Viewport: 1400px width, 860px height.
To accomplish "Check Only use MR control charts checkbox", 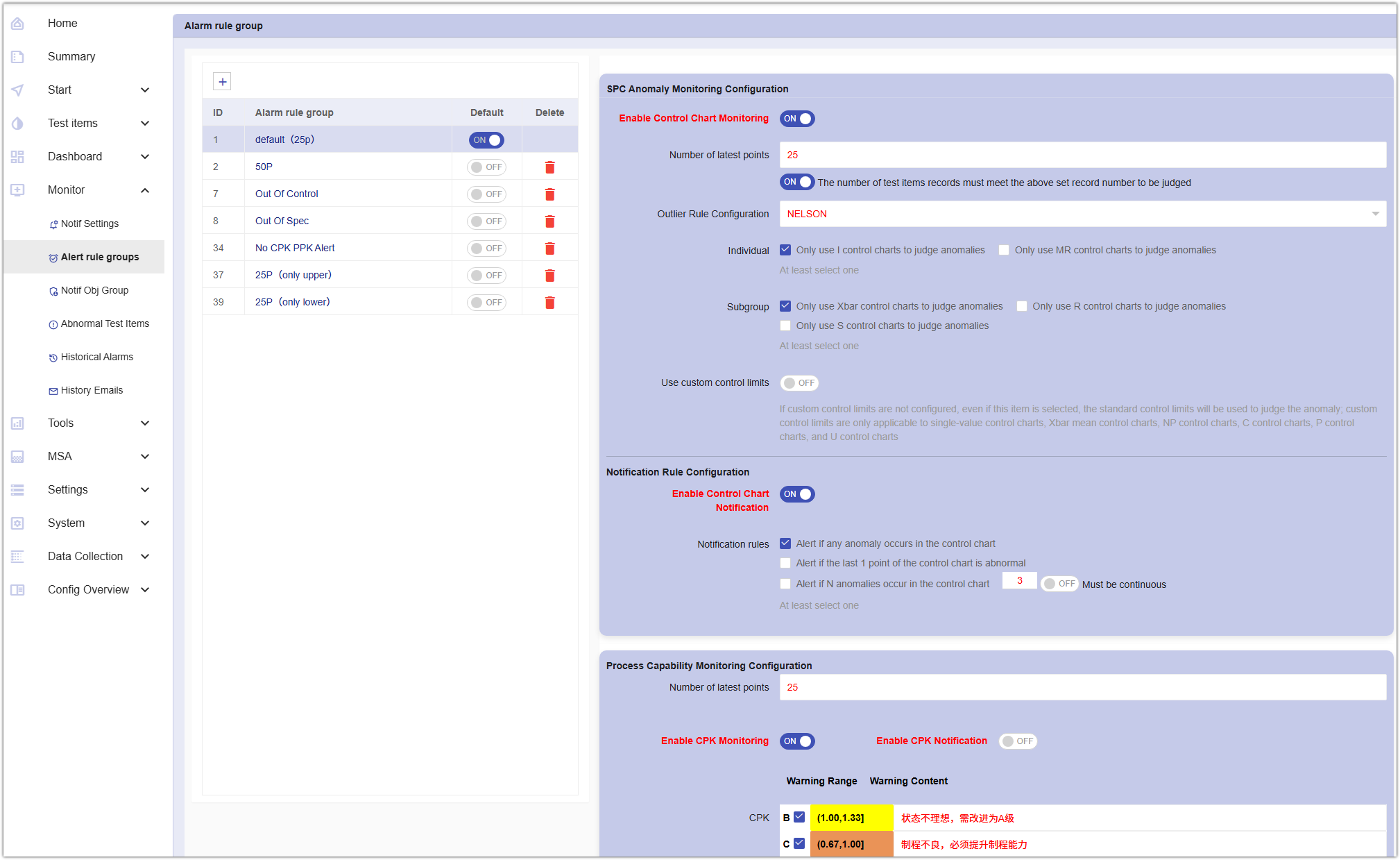I will click(1004, 251).
